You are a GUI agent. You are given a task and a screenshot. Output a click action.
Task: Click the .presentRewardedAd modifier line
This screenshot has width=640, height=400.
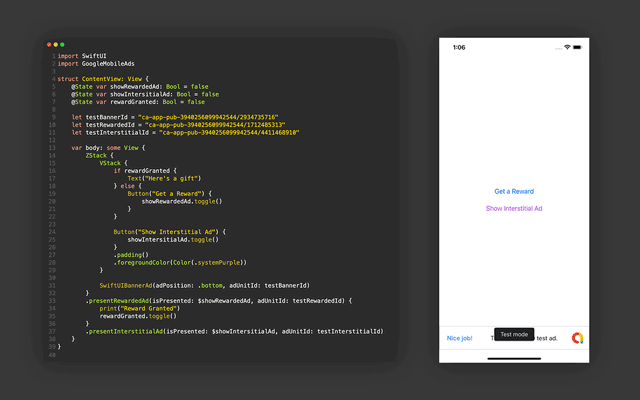219,301
